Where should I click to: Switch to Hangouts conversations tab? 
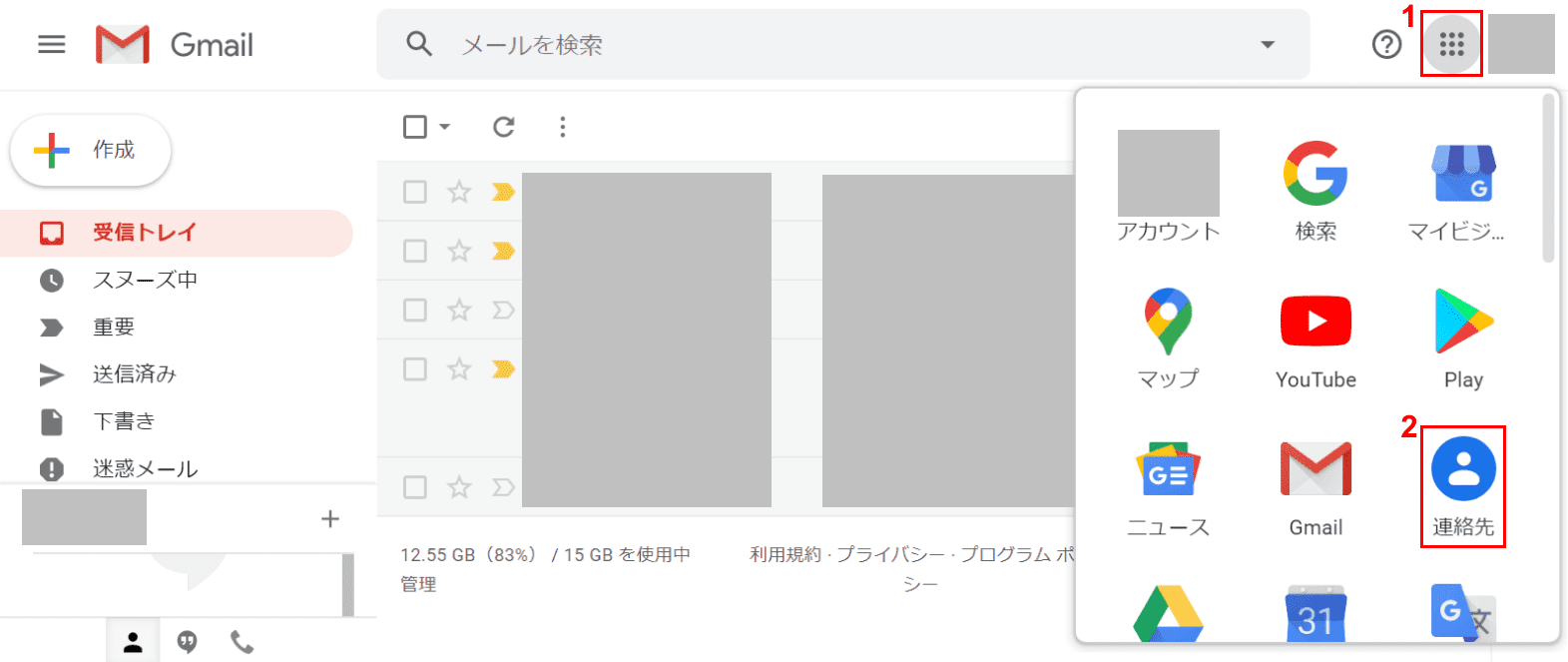tap(187, 642)
